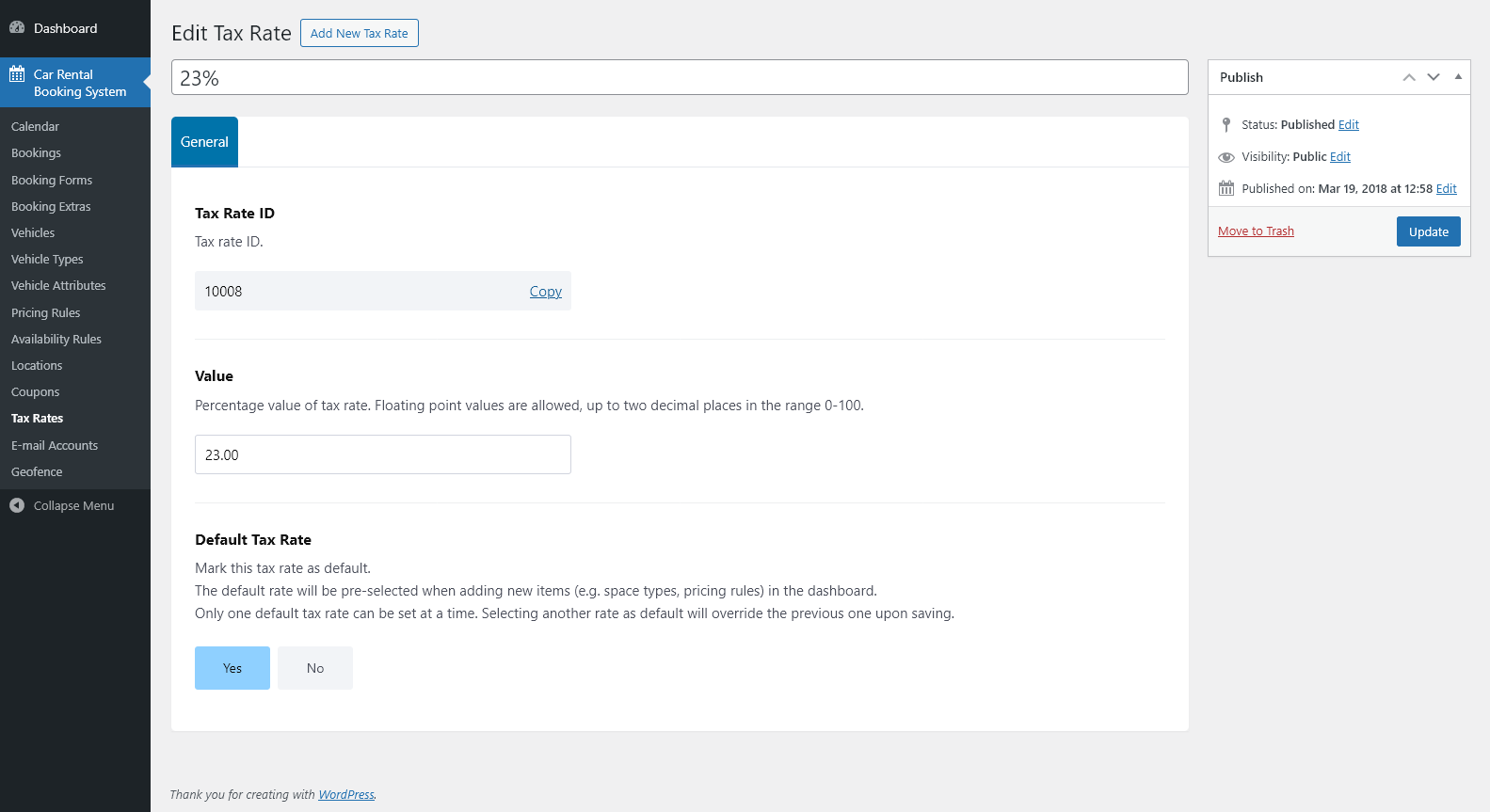Click the published date calendar icon
The width and height of the screenshot is (1490, 812).
click(1226, 189)
